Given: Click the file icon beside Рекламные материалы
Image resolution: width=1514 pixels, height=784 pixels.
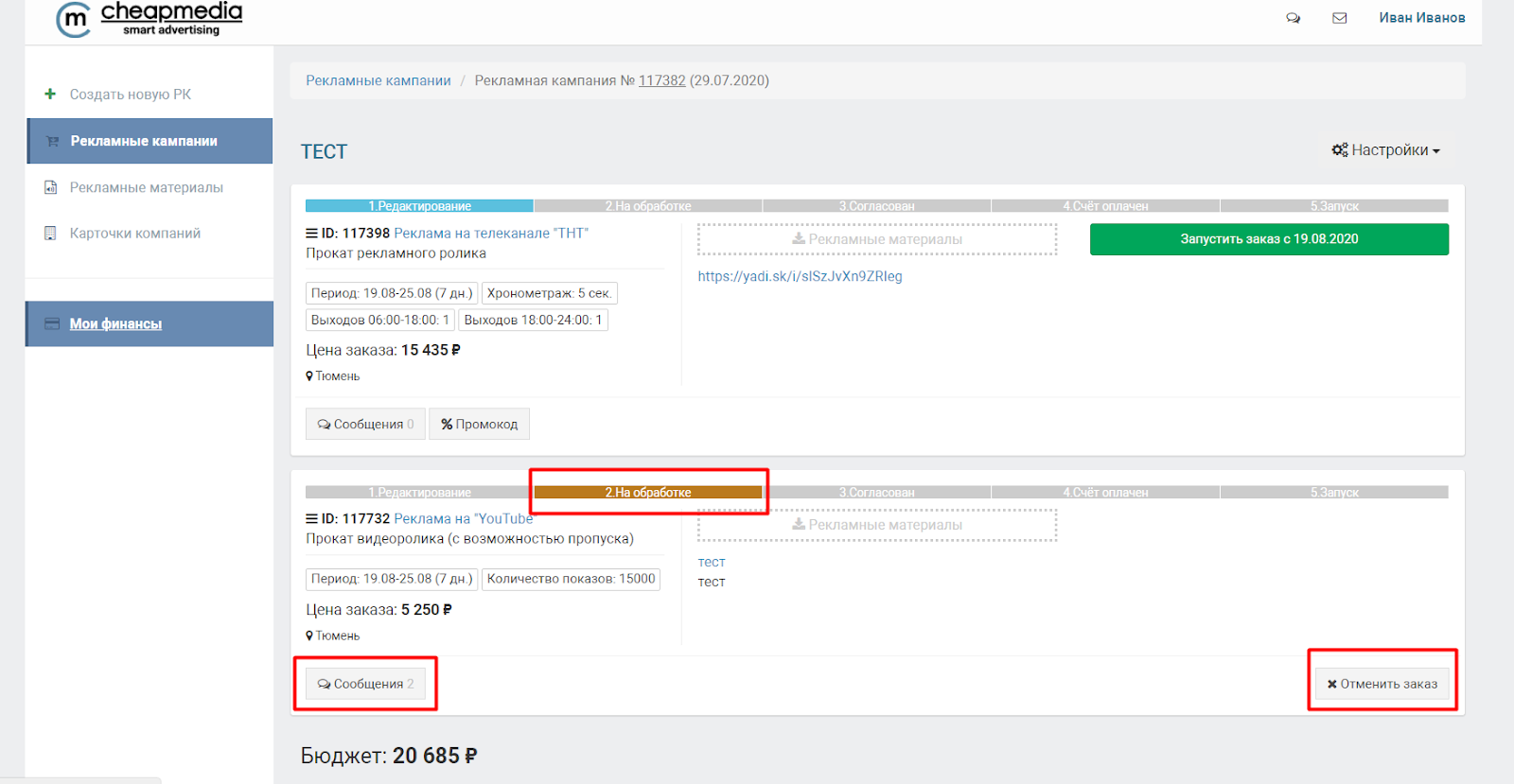Looking at the screenshot, I should click(x=51, y=187).
